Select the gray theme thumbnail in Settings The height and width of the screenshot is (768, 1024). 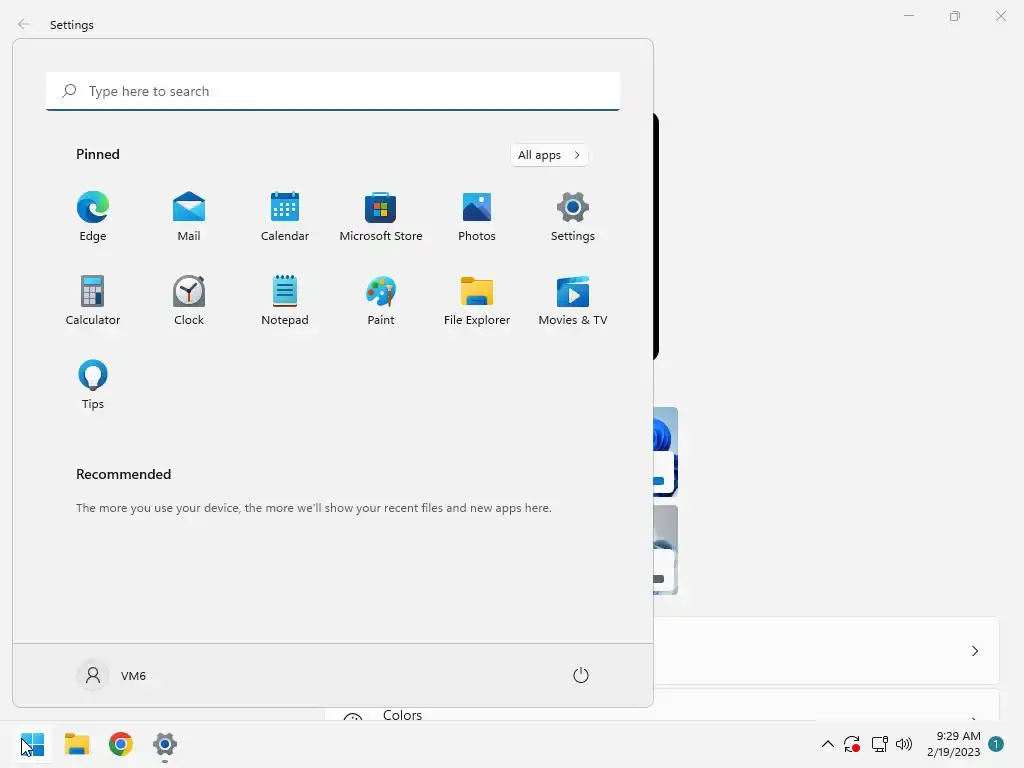coord(665,550)
